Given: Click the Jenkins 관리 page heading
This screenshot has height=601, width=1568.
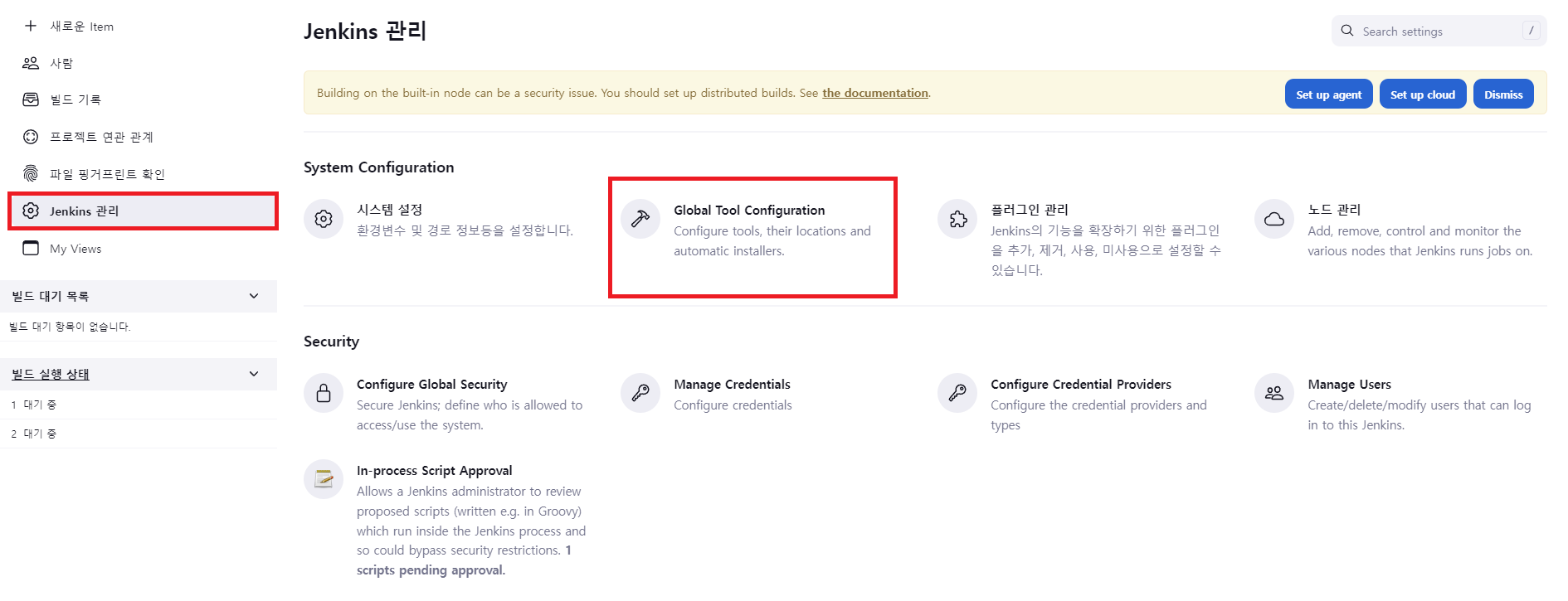Looking at the screenshot, I should (x=365, y=32).
